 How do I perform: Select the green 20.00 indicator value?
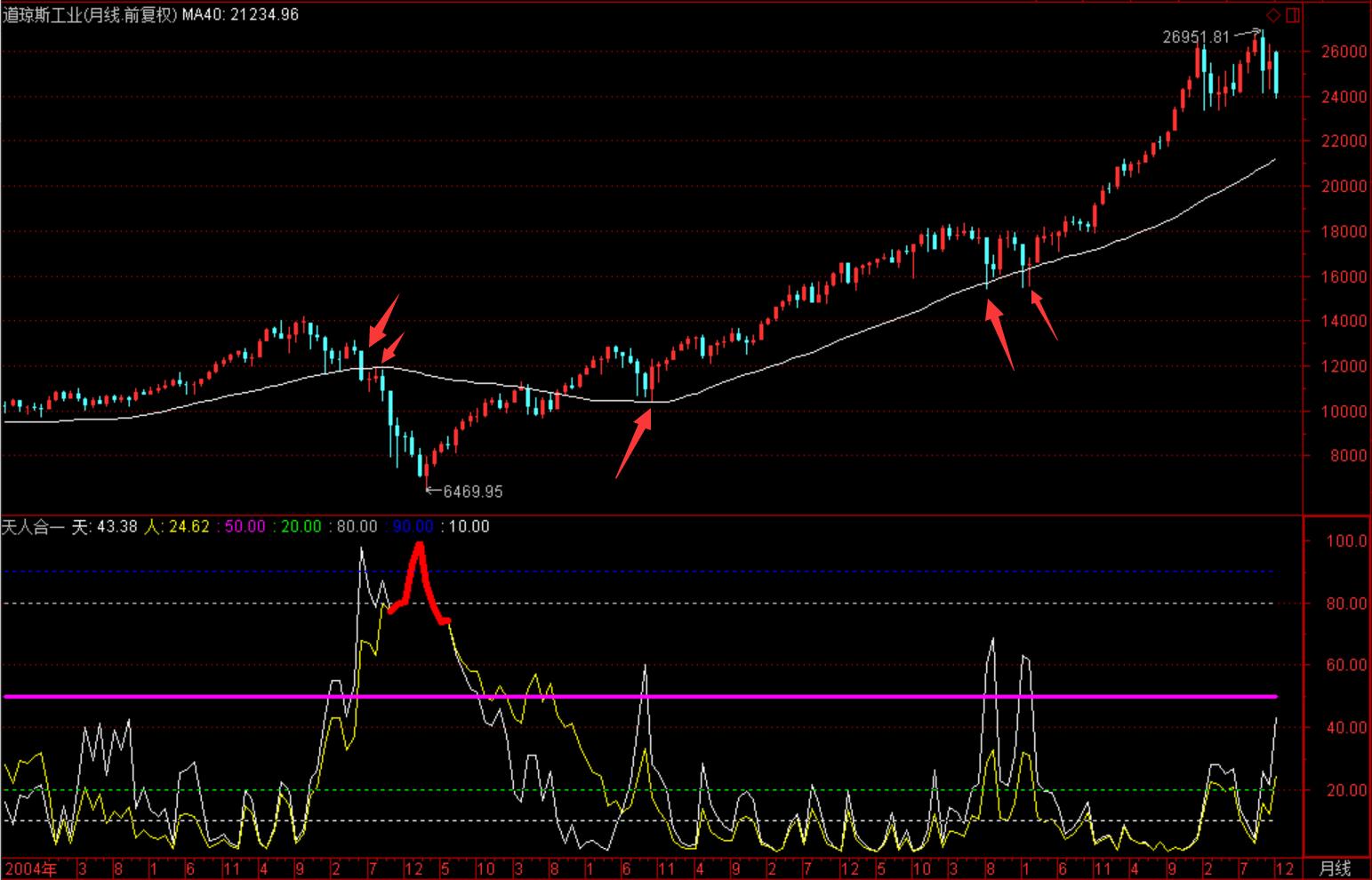coord(301,526)
